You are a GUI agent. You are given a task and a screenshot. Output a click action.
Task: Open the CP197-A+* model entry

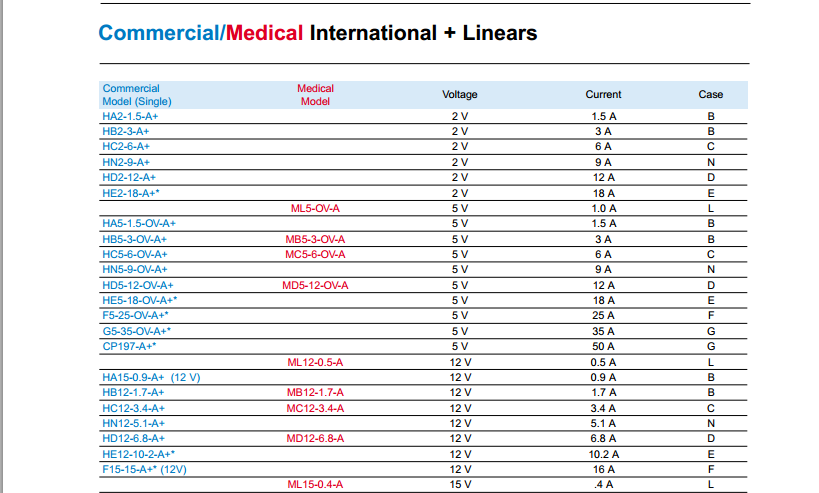point(130,346)
